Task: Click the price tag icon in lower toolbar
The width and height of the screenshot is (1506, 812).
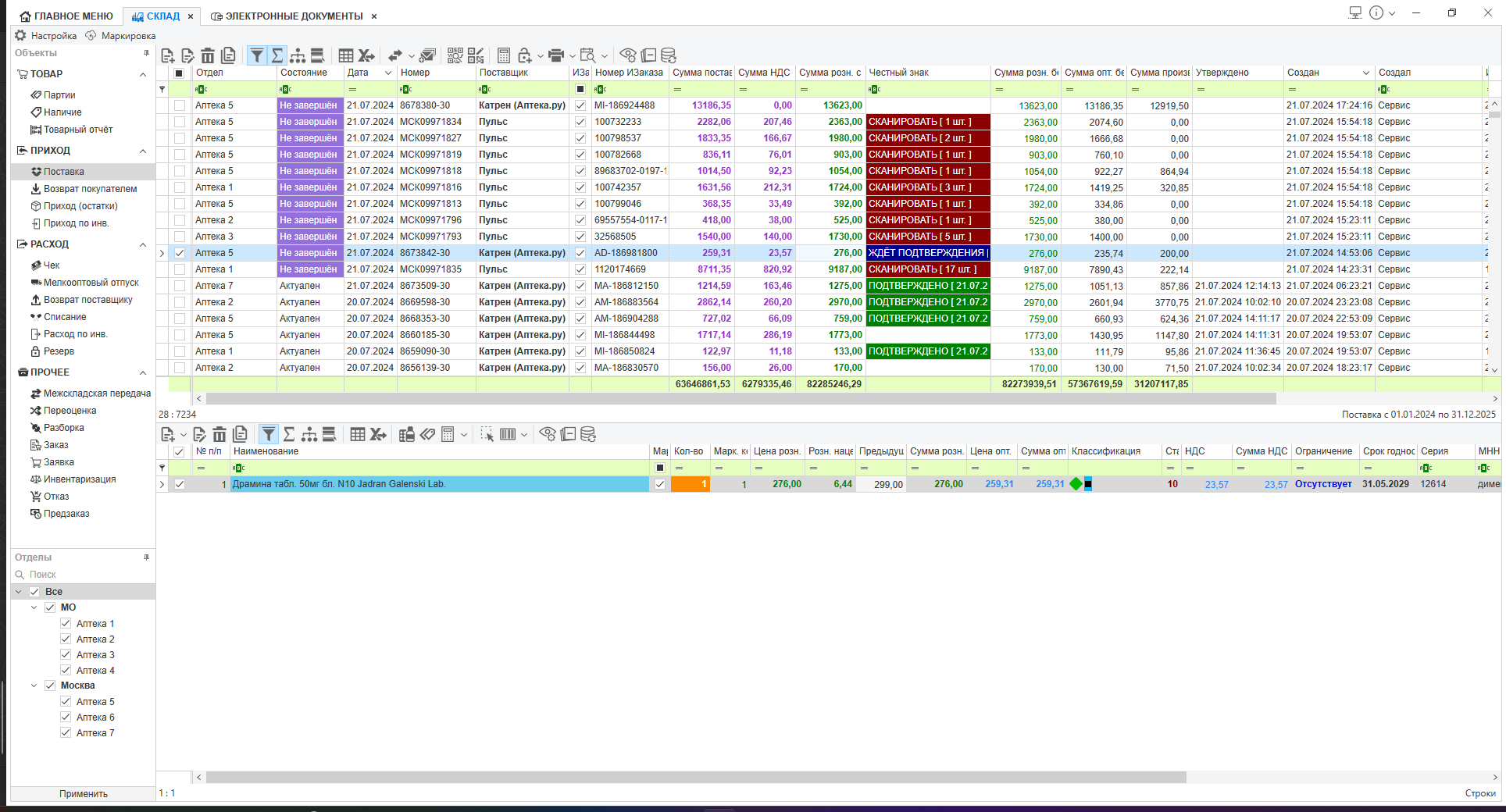Action: (x=427, y=434)
